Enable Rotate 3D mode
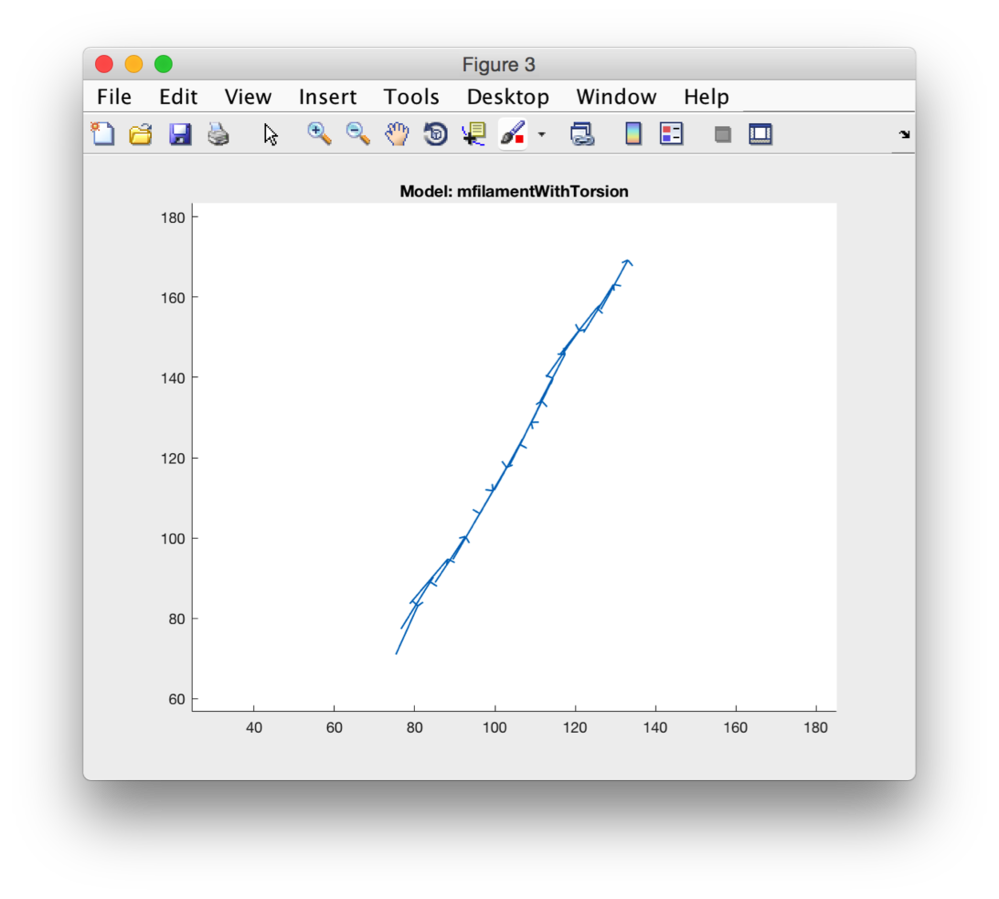Viewport: 999px width, 899px height. (x=435, y=133)
